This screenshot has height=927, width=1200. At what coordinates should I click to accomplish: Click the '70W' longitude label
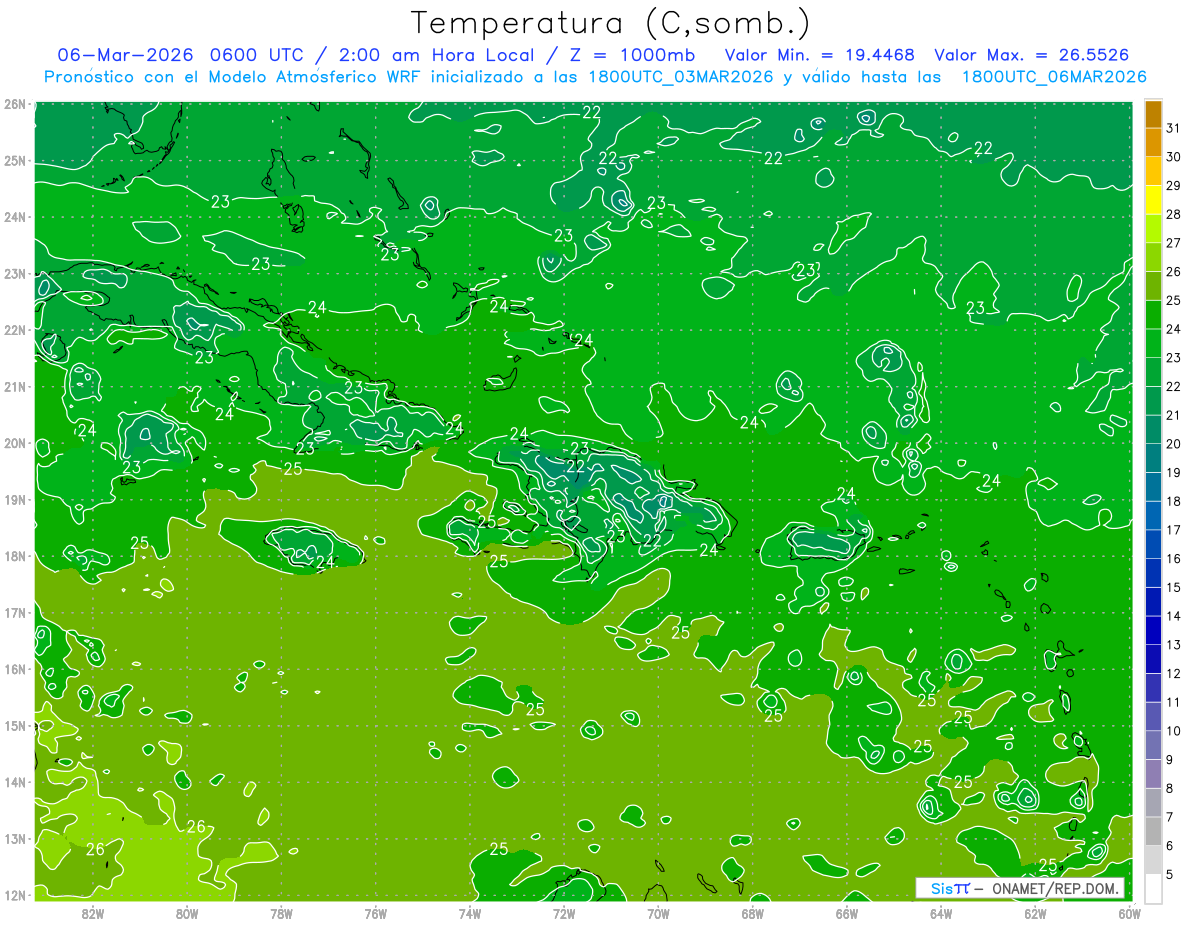[657, 913]
